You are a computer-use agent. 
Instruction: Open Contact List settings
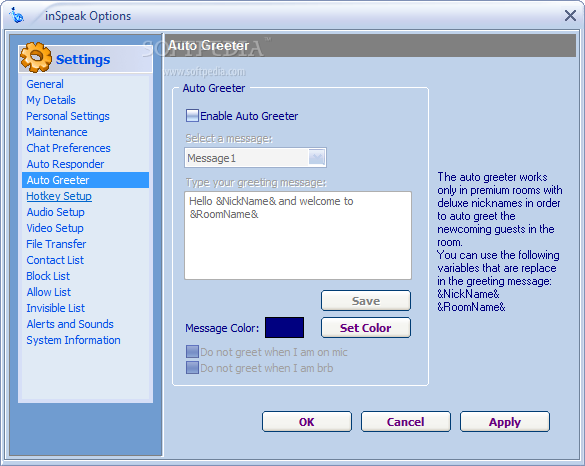click(55, 260)
